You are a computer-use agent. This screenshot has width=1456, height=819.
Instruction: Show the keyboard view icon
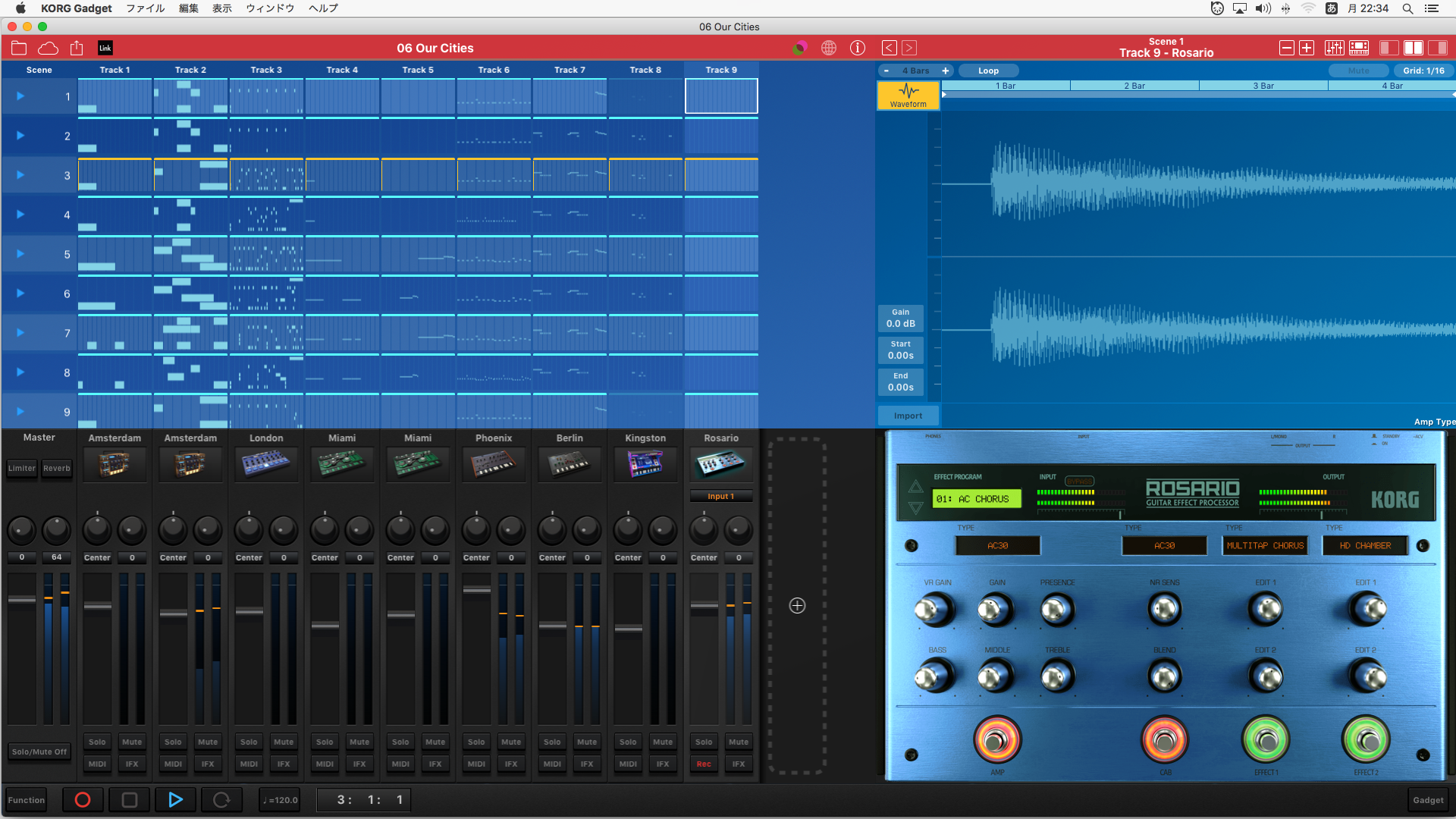tap(1359, 48)
